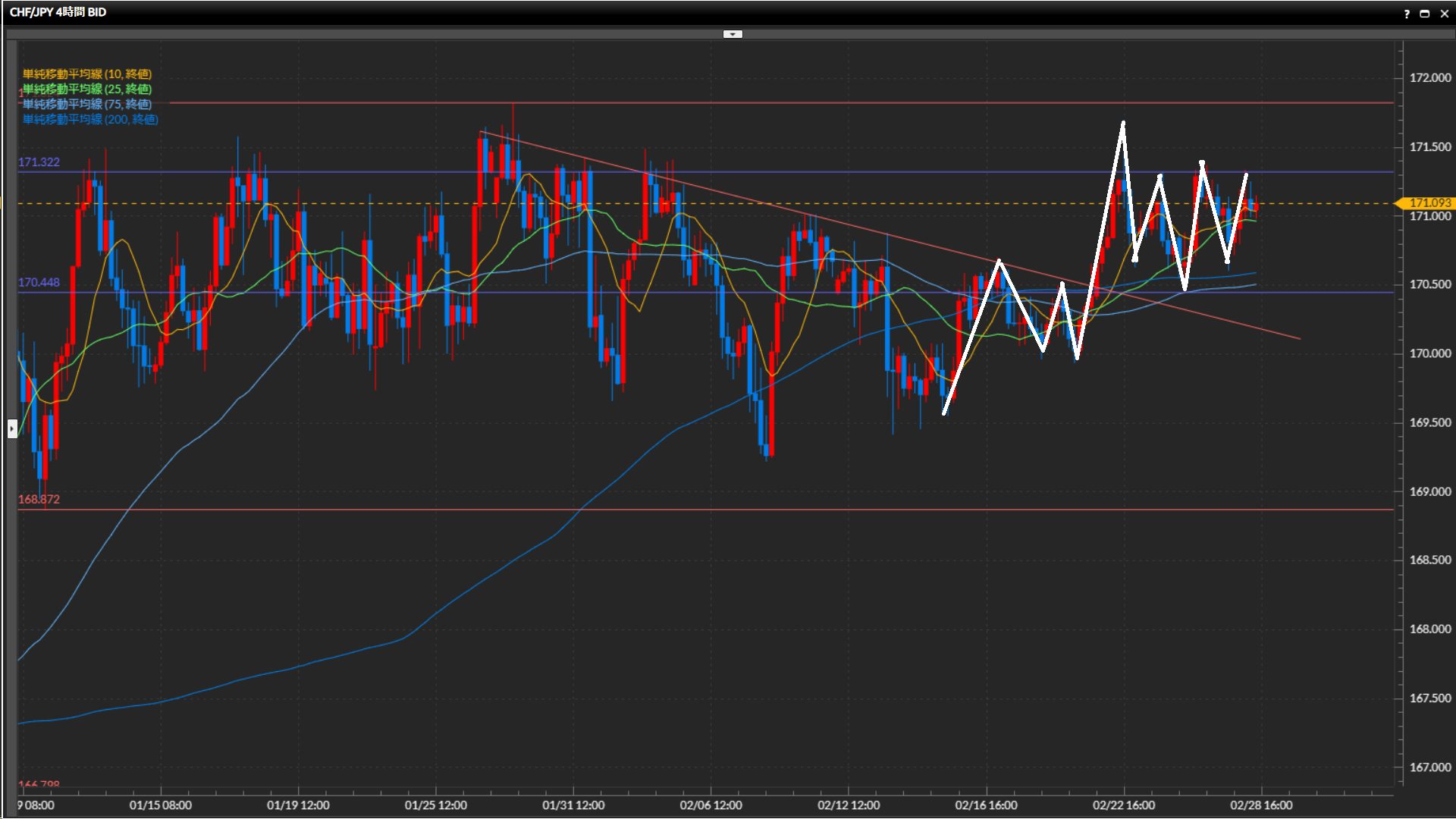Screen dimensions: 1456x819
Task: Click the 01/25 12:00 time axis label
Action: [435, 805]
